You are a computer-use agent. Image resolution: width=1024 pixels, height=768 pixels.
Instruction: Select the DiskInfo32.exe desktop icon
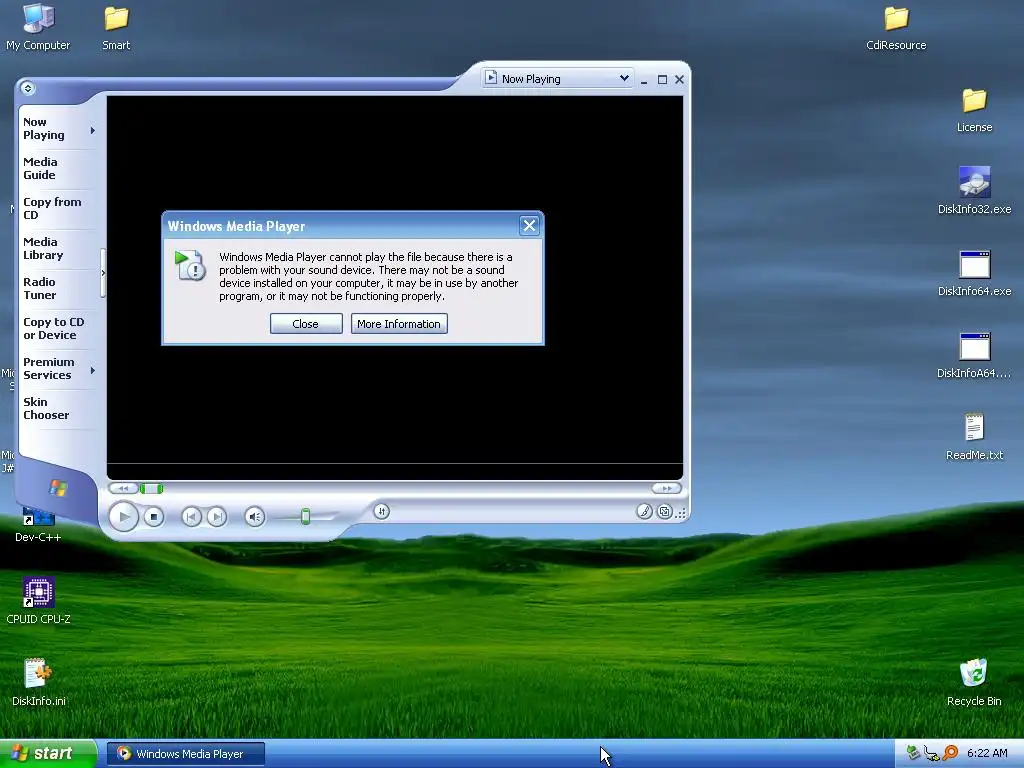tap(974, 191)
